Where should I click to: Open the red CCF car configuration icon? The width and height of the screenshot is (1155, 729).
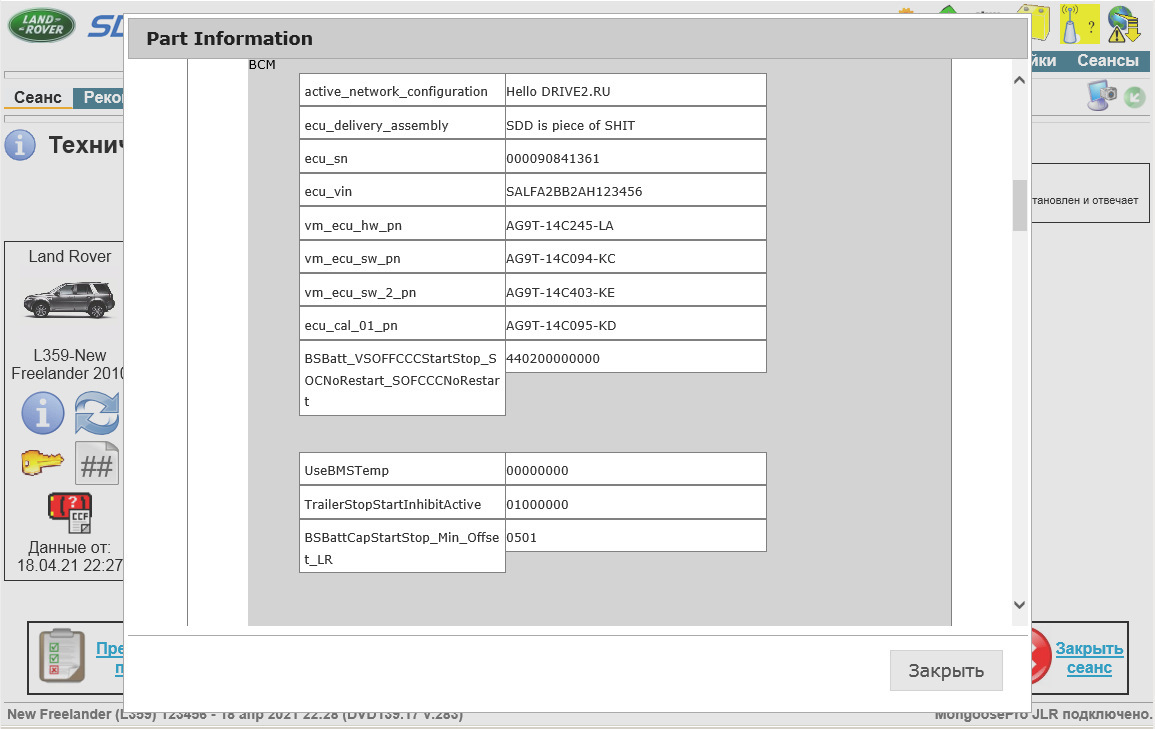[70, 513]
